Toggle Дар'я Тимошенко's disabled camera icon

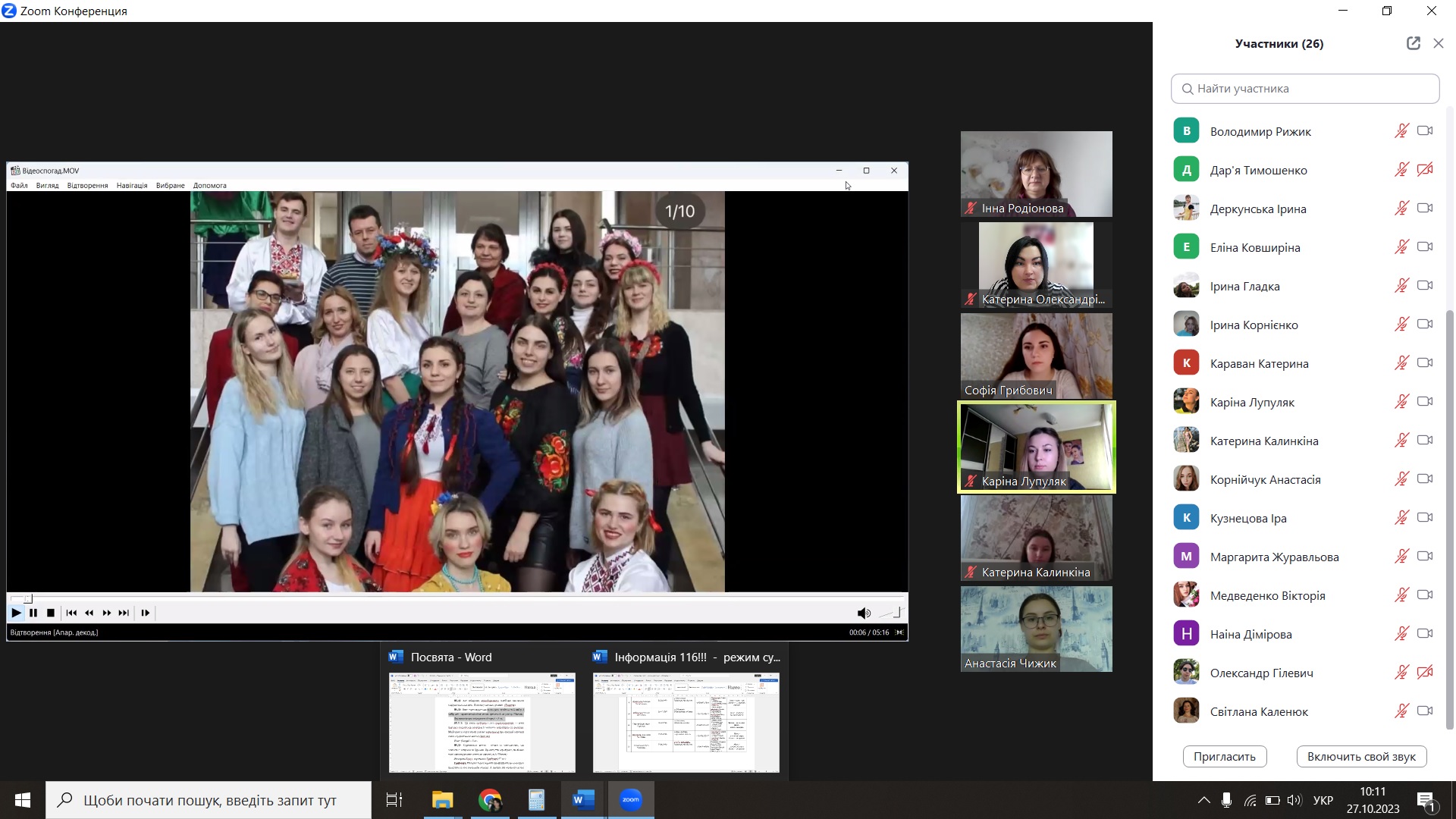point(1425,170)
